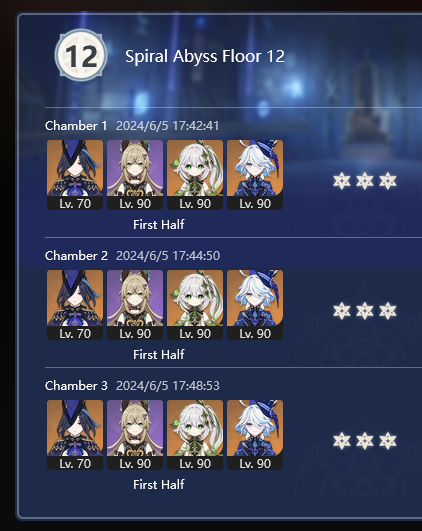Click the Chamber 2 middle star
The height and width of the screenshot is (531, 422).
(365, 311)
